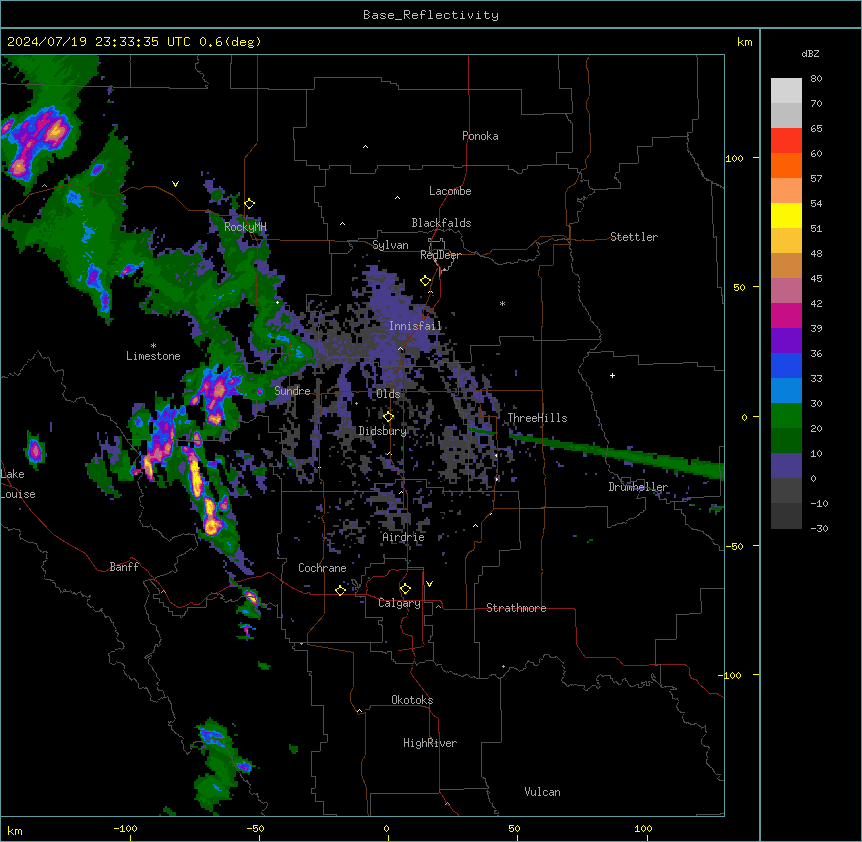The height and width of the screenshot is (842, 862).
Task: Pick the green 20-30 dBZ legend swatch
Action: pyautogui.click(x=786, y=416)
